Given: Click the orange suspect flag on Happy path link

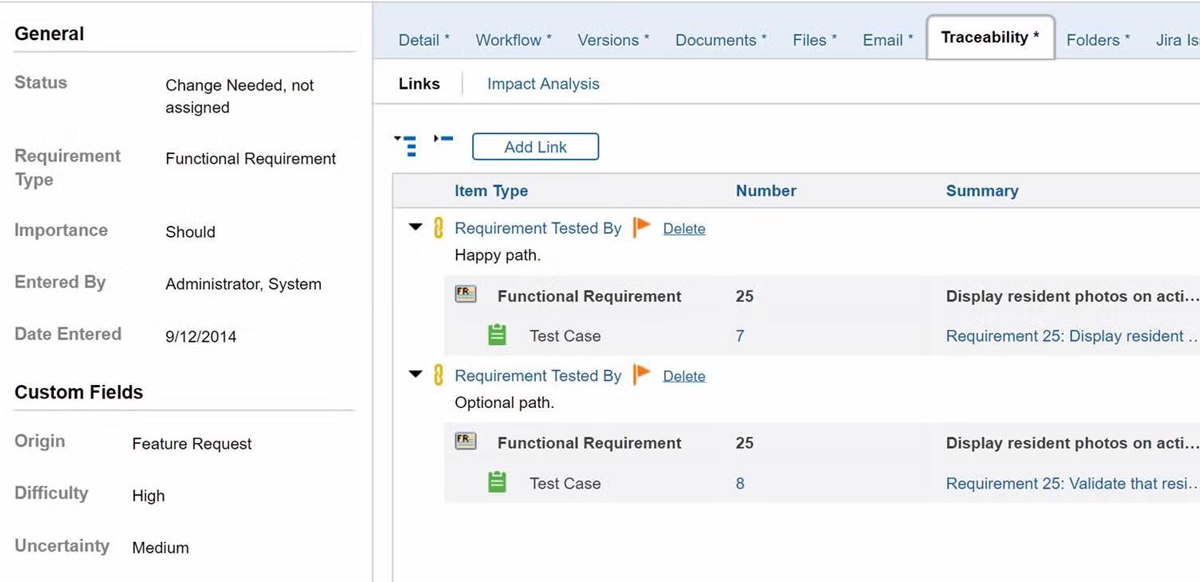Looking at the screenshot, I should (641, 227).
